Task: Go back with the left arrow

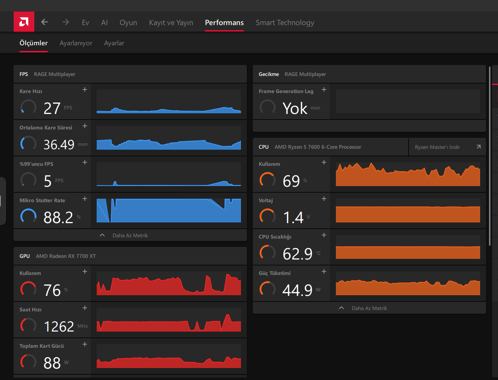Action: (x=45, y=22)
